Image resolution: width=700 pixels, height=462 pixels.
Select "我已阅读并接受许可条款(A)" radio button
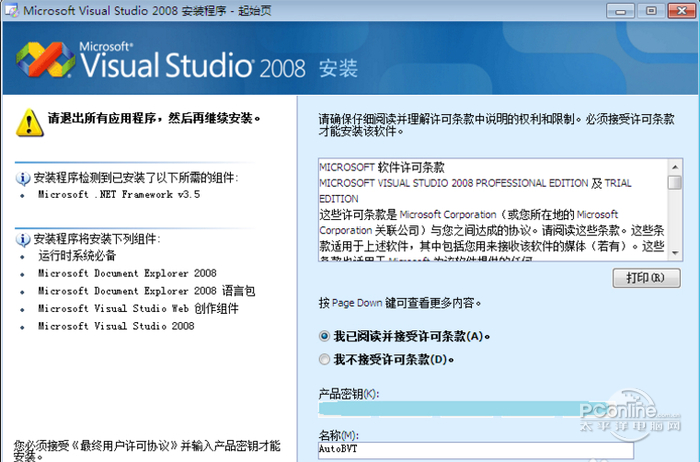325,336
